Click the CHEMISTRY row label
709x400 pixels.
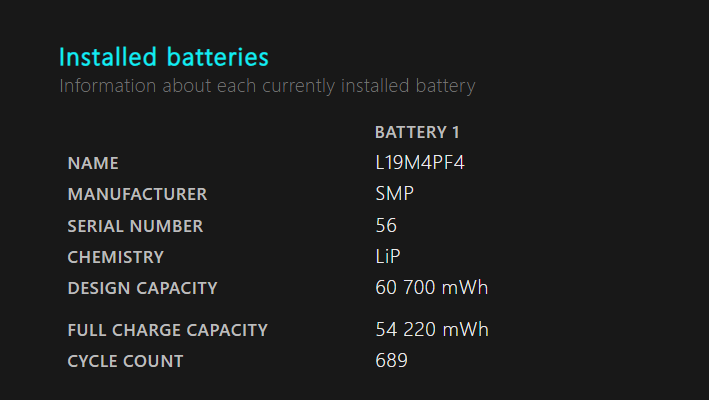point(115,257)
